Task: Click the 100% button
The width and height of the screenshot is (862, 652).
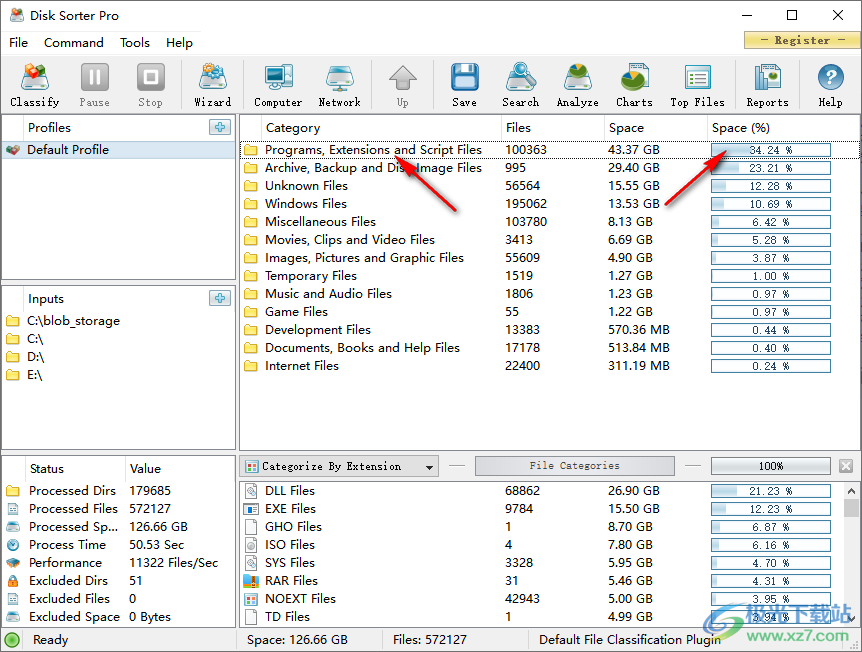Action: (x=771, y=466)
